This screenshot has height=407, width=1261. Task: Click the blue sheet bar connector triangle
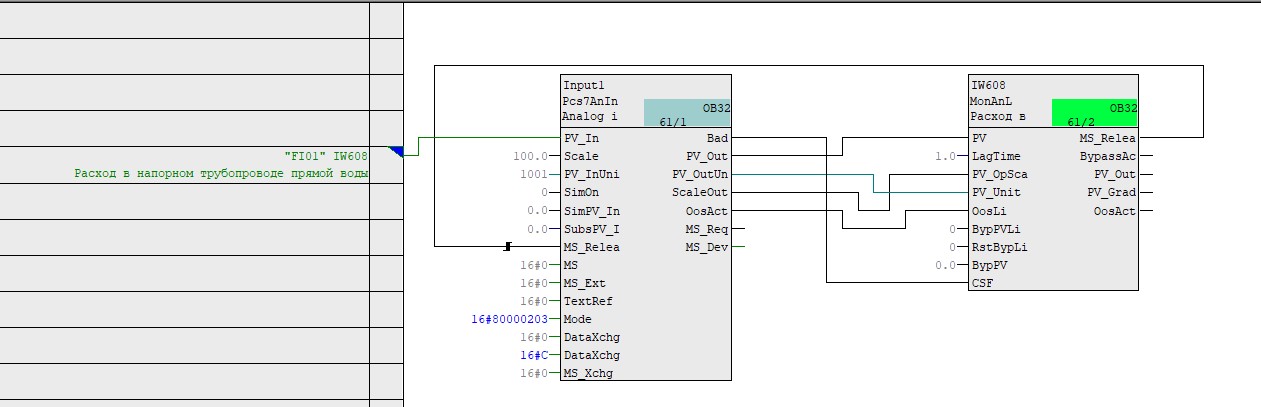[396, 151]
